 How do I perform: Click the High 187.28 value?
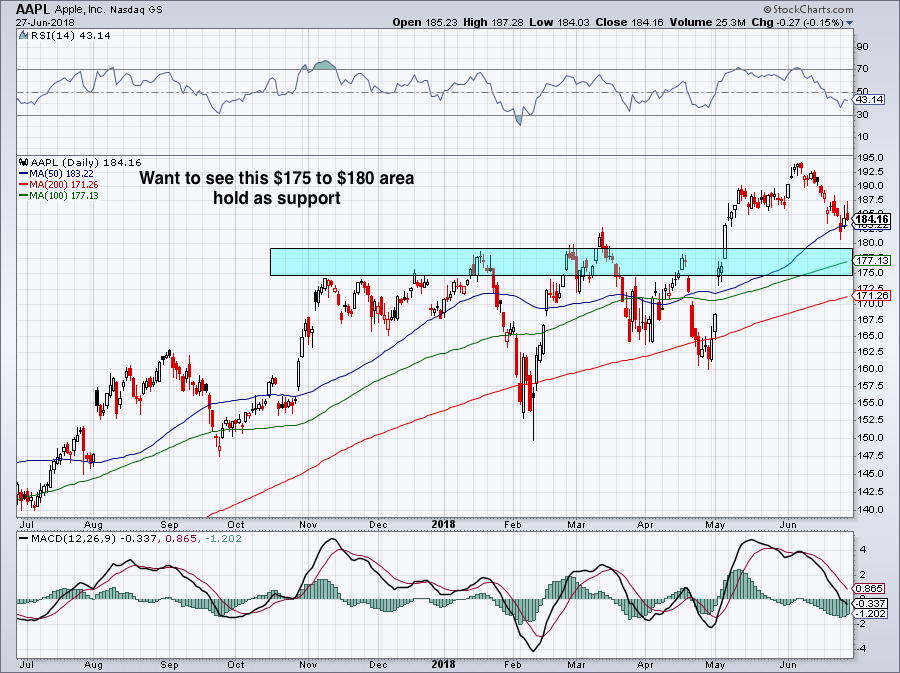coord(493,22)
